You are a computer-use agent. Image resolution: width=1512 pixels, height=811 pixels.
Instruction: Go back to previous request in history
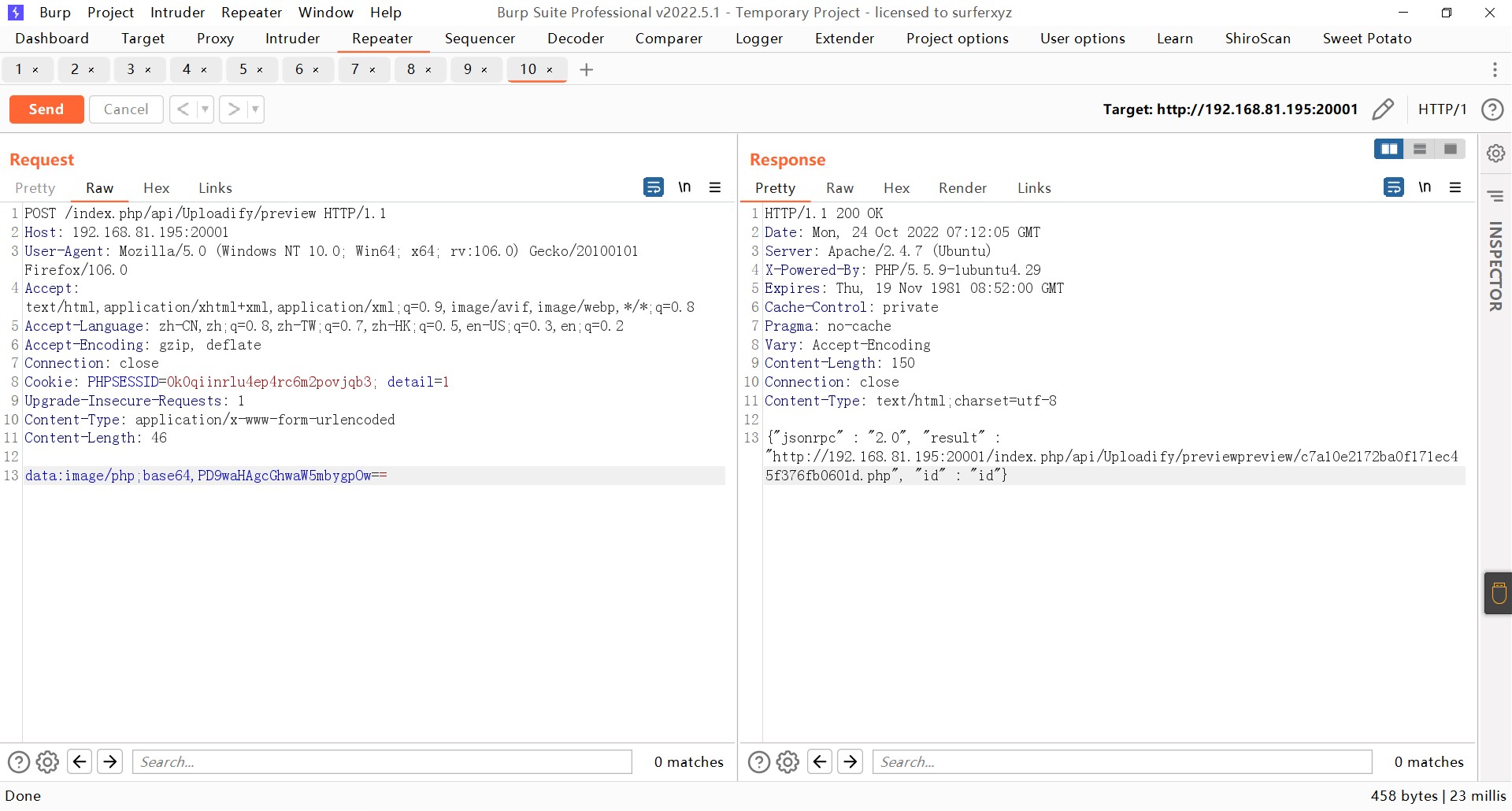coord(183,109)
